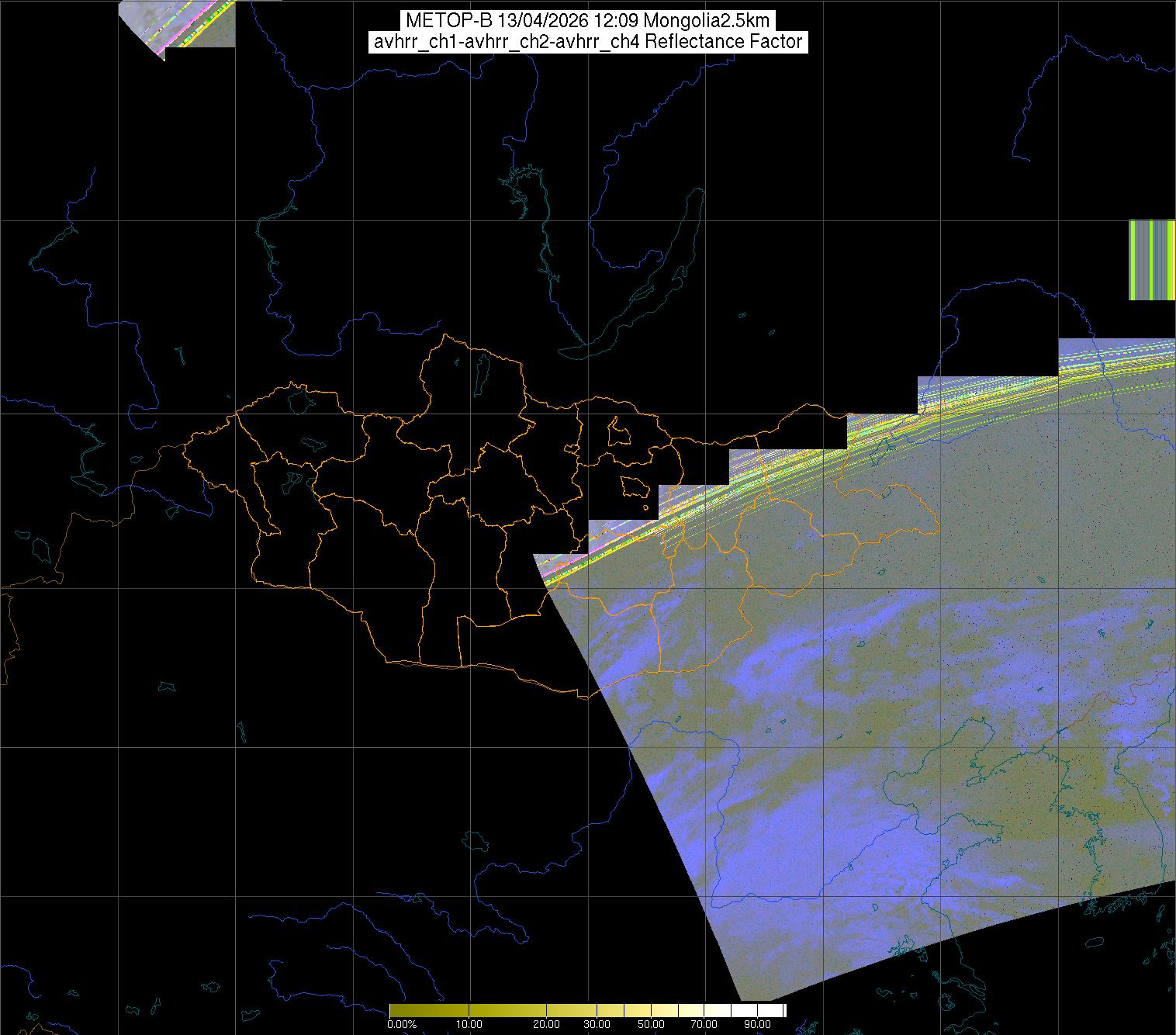Click the dark olive left end of colorbar
Image resolution: width=1176 pixels, height=1035 pixels.
pyautogui.click(x=396, y=1010)
